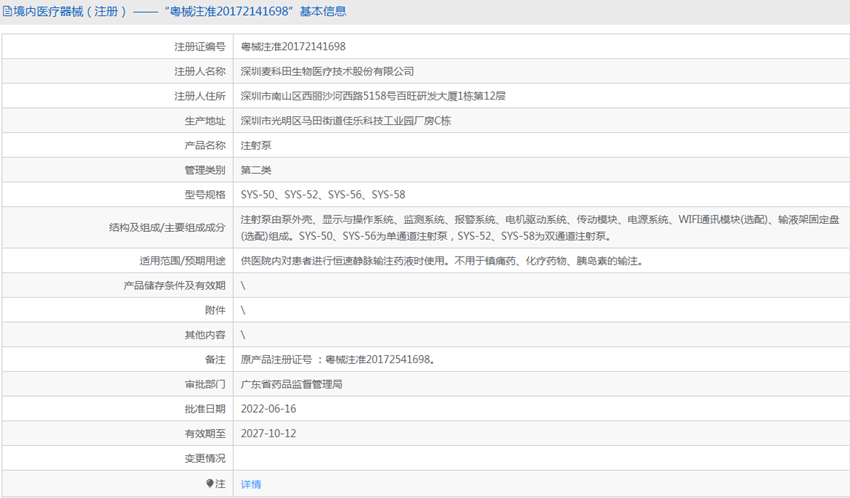Click the 备注 original registration number text
This screenshot has height=498, width=850.
[x=337, y=359]
